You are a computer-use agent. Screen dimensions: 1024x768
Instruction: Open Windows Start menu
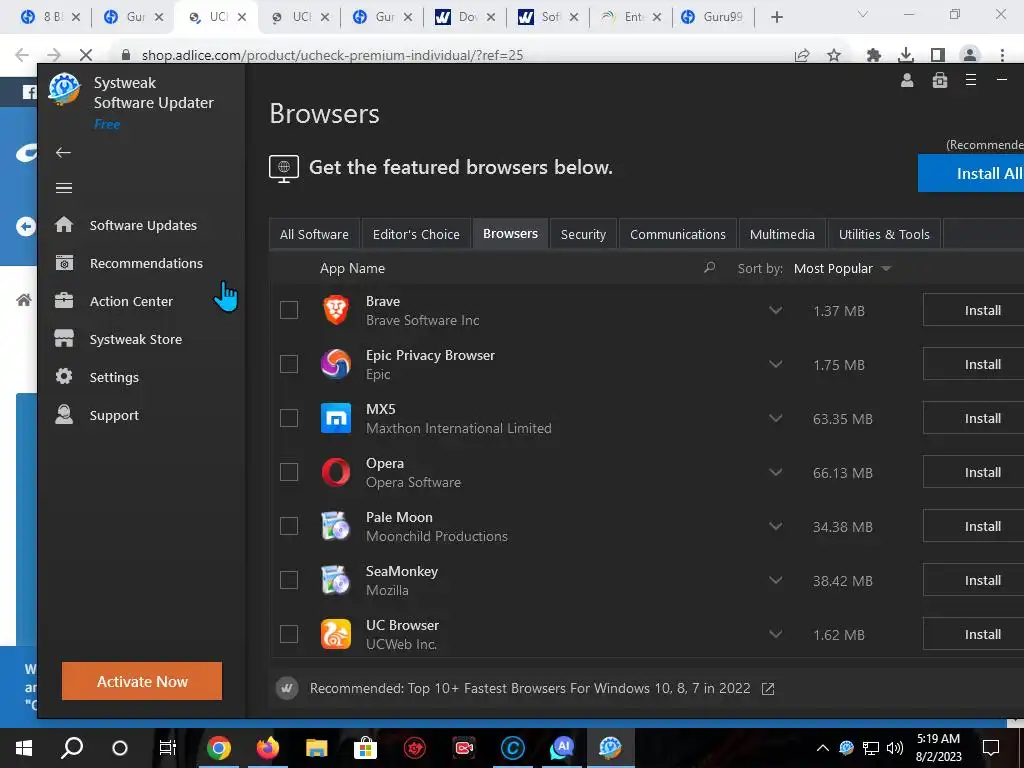[x=24, y=748]
